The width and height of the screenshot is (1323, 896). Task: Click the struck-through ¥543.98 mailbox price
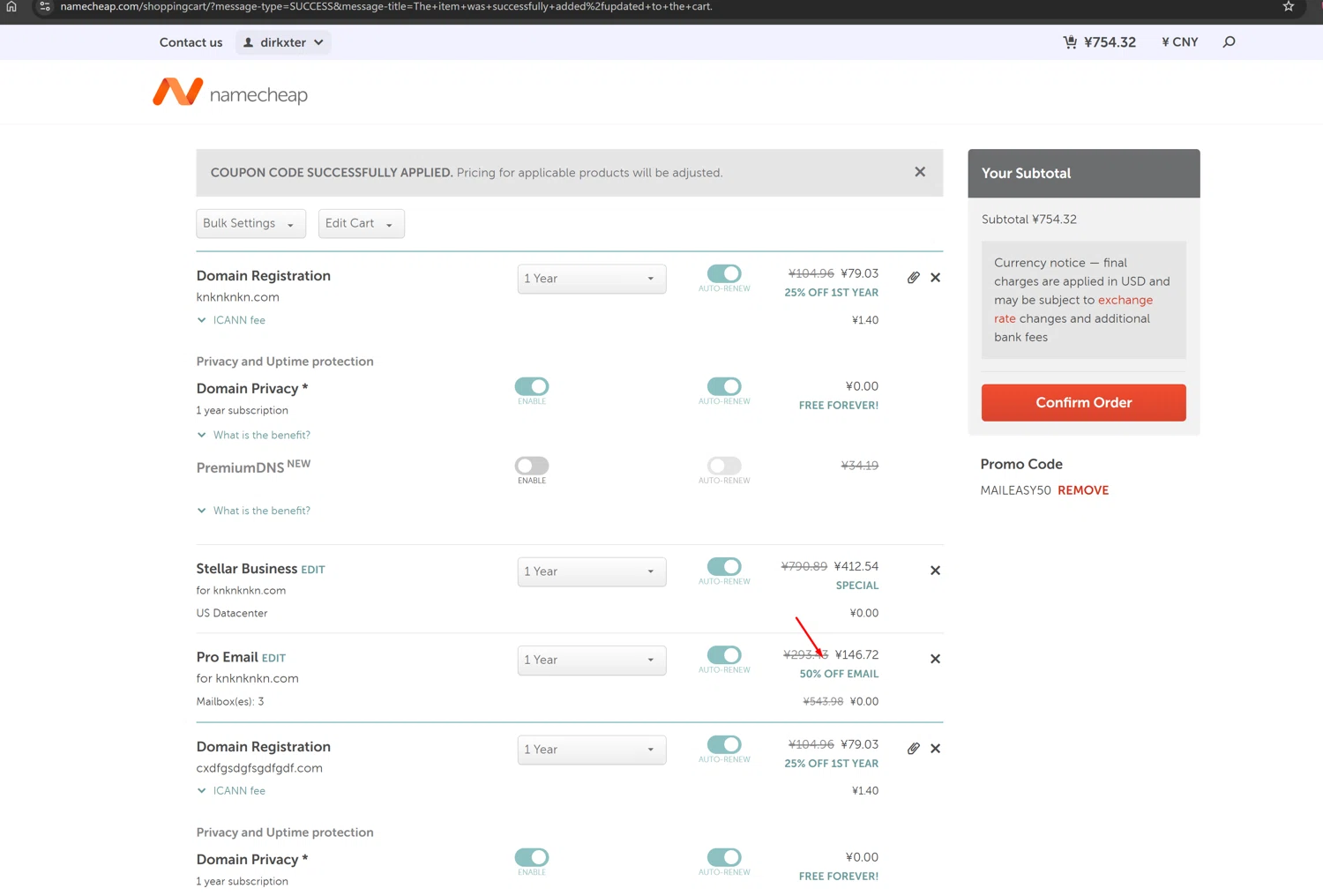(823, 702)
